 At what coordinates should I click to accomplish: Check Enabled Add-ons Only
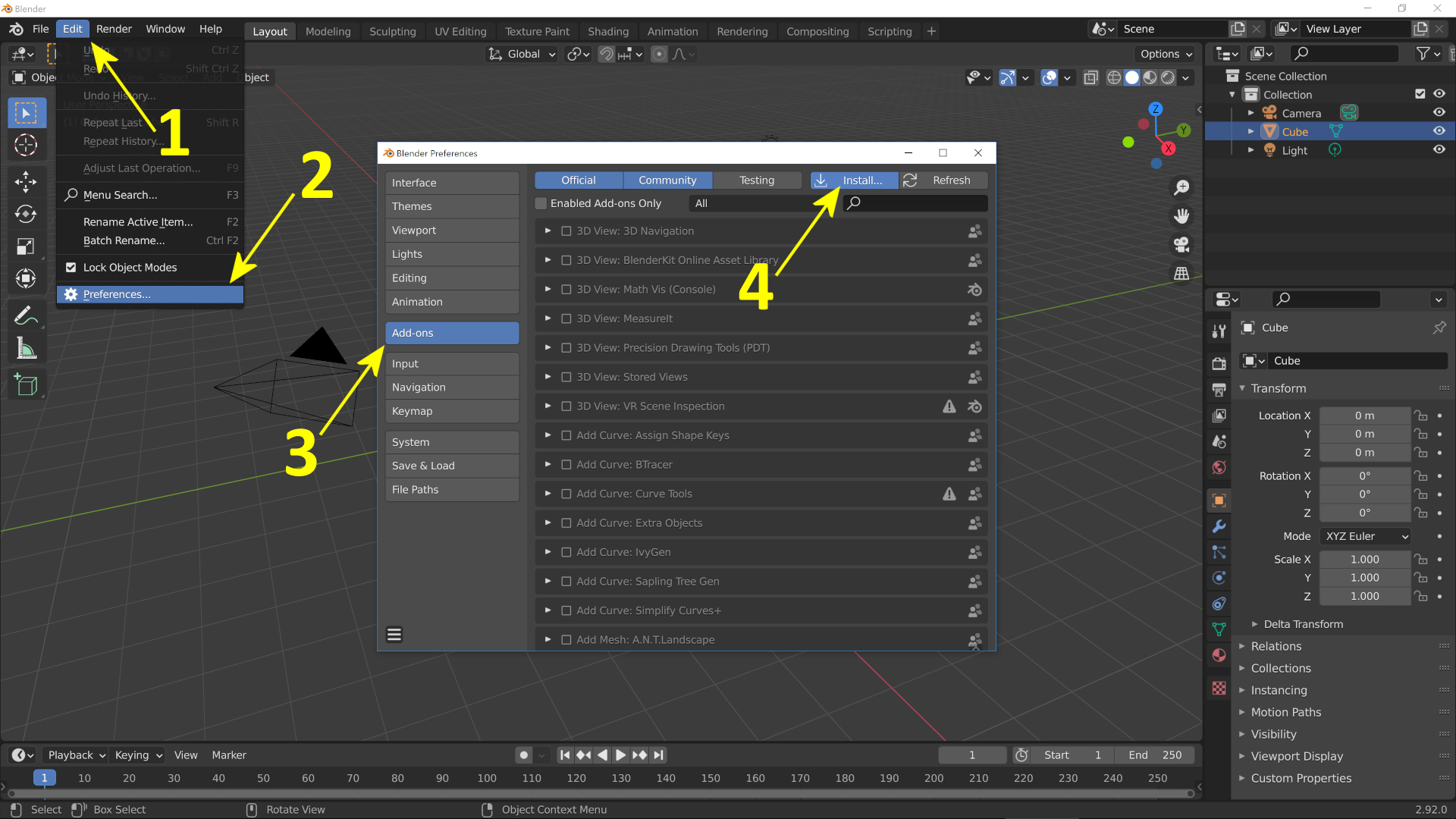(541, 203)
